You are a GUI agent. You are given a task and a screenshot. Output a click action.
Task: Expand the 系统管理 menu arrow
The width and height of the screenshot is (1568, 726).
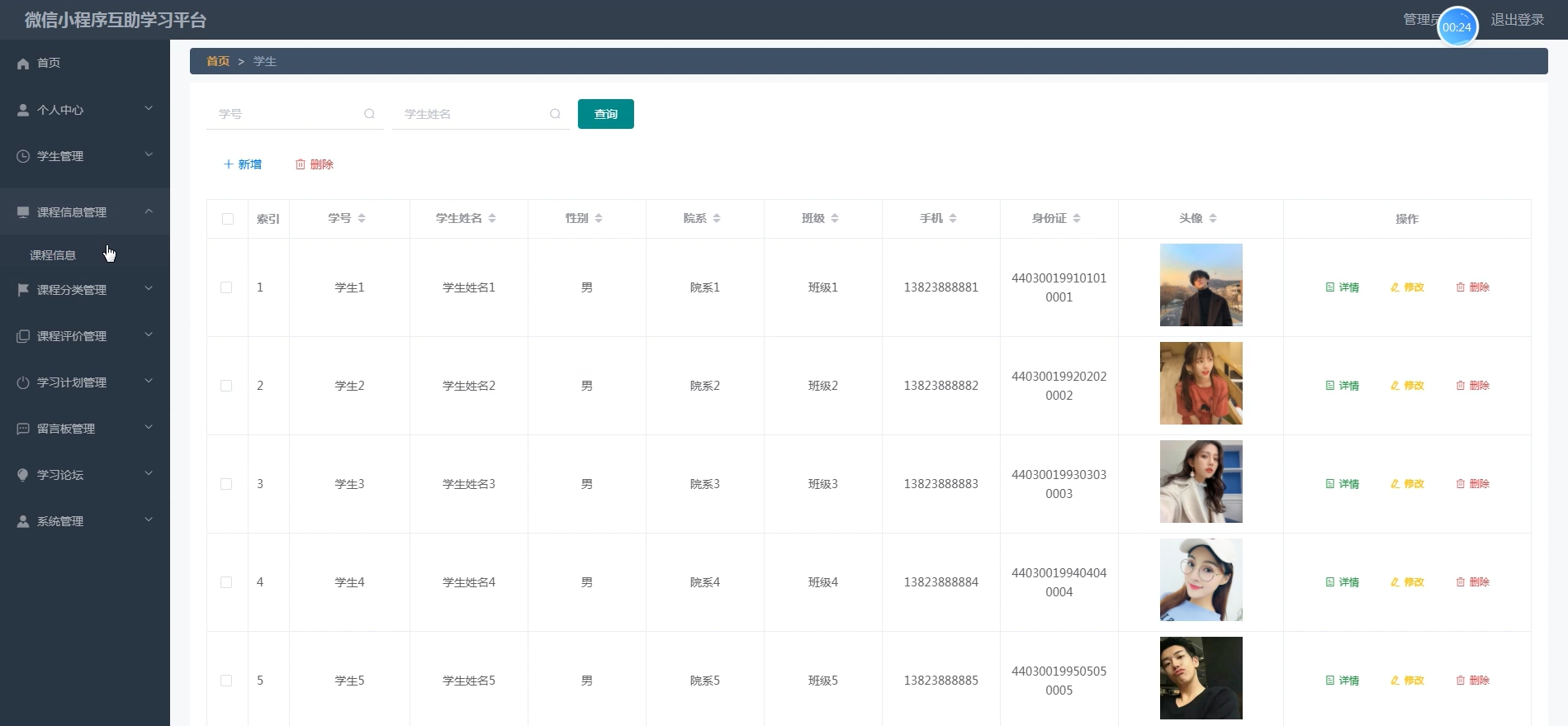point(149,520)
